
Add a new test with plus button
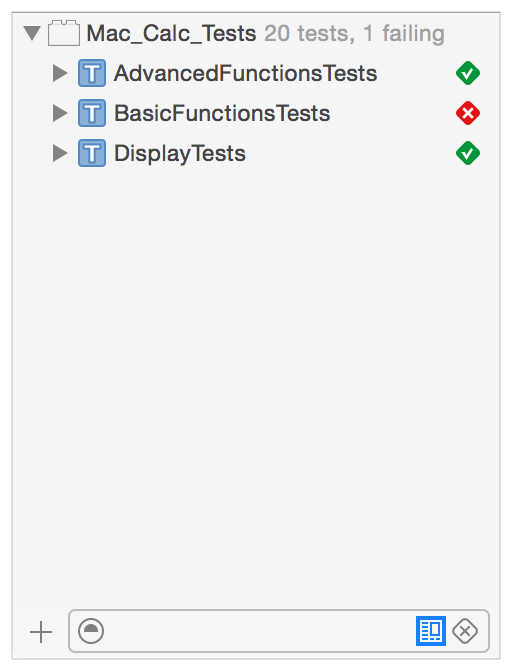41,632
